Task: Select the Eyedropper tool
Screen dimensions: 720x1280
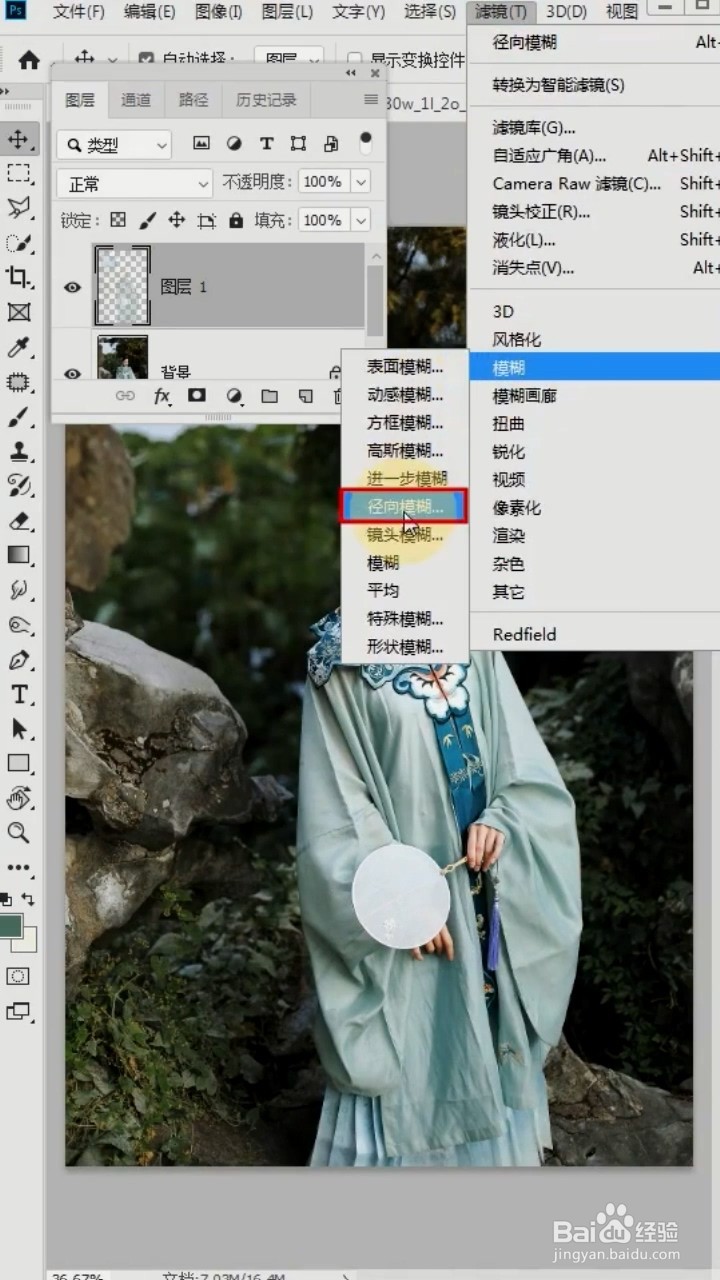Action: pos(19,347)
